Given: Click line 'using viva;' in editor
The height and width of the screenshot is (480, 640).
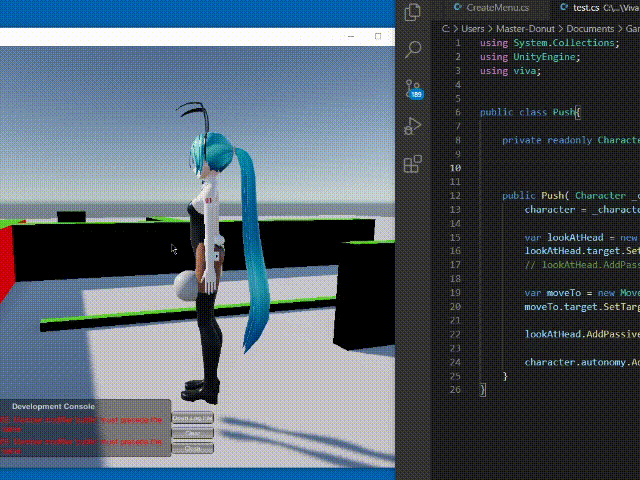Looking at the screenshot, I should (510, 71).
